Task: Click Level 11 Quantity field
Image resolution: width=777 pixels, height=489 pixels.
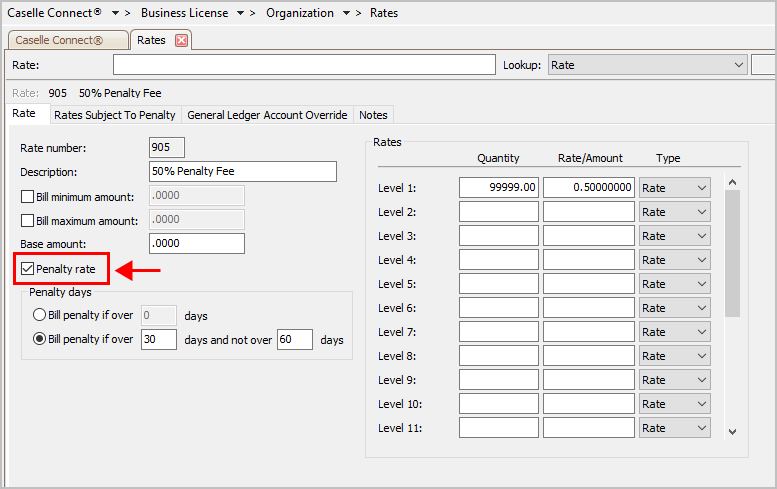Action: [x=499, y=428]
